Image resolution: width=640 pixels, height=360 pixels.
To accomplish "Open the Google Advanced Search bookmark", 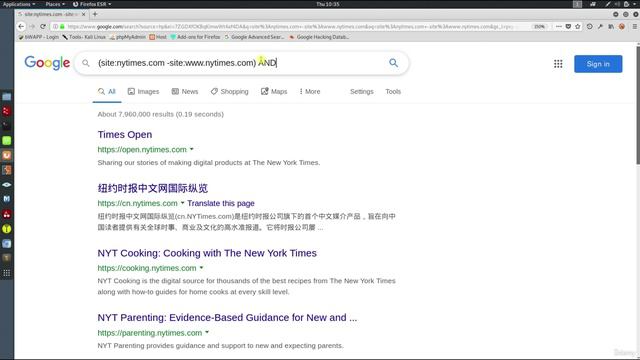I will [254, 37].
